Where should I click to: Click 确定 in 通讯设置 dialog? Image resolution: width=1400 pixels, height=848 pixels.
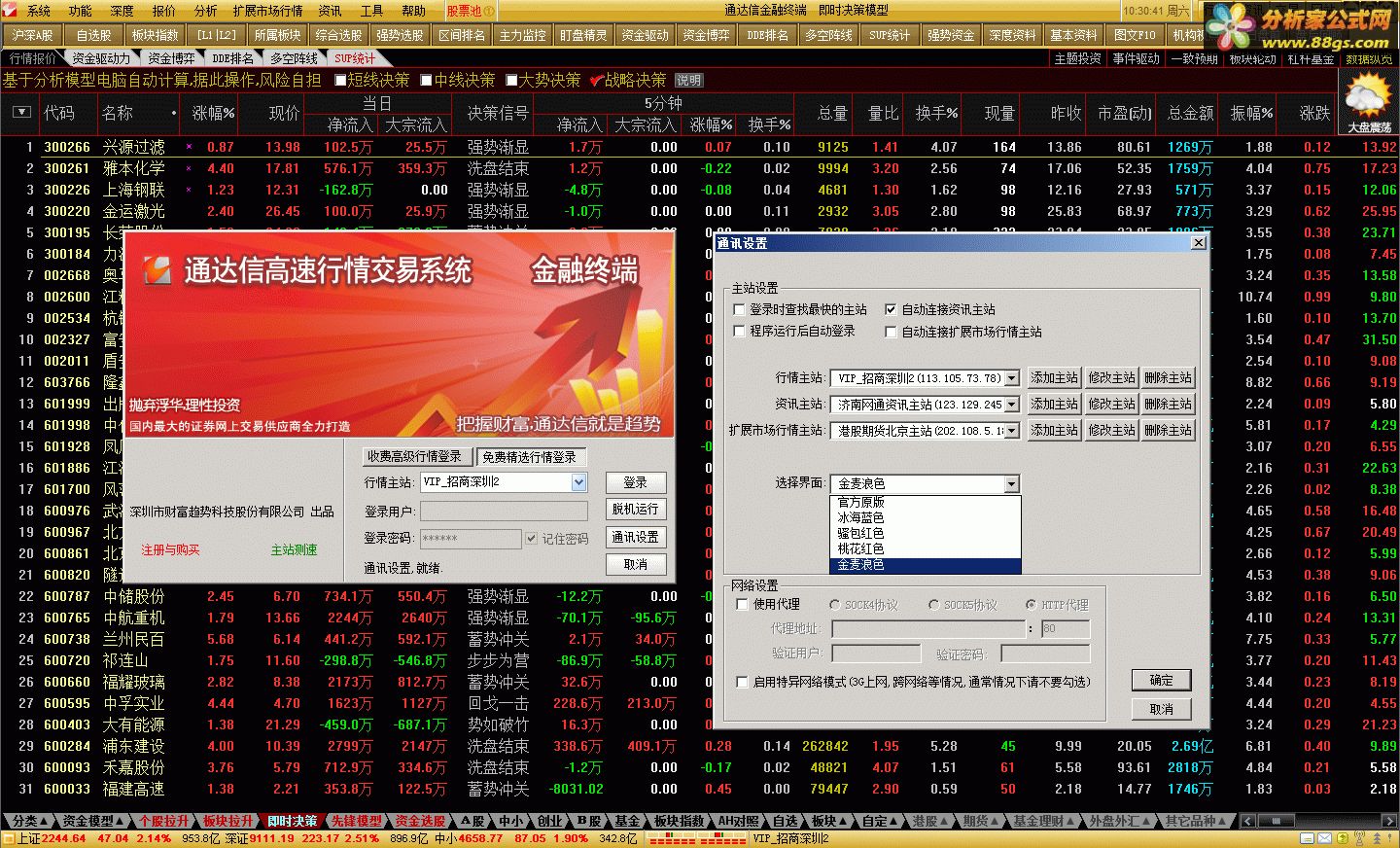tap(1162, 680)
